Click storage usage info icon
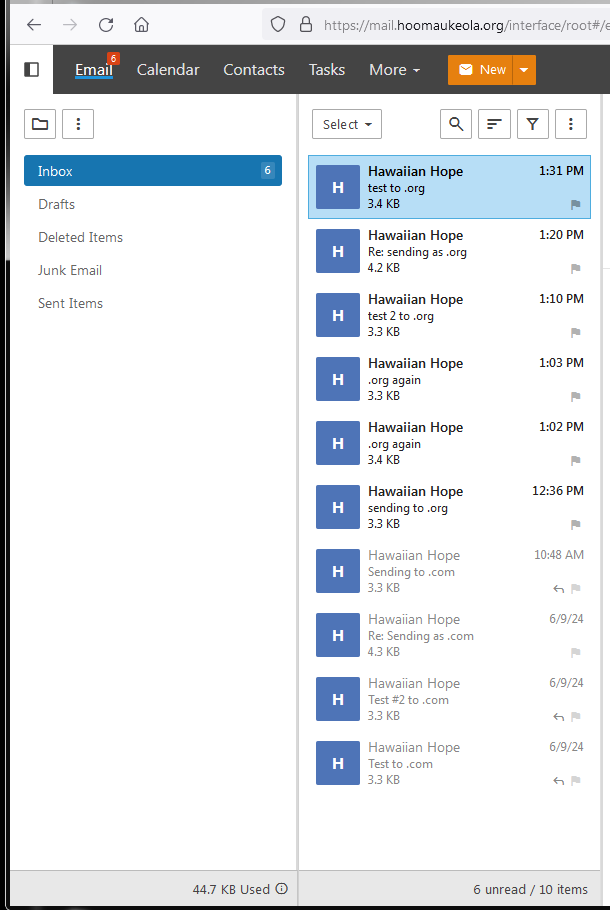The image size is (610, 910). 281,889
